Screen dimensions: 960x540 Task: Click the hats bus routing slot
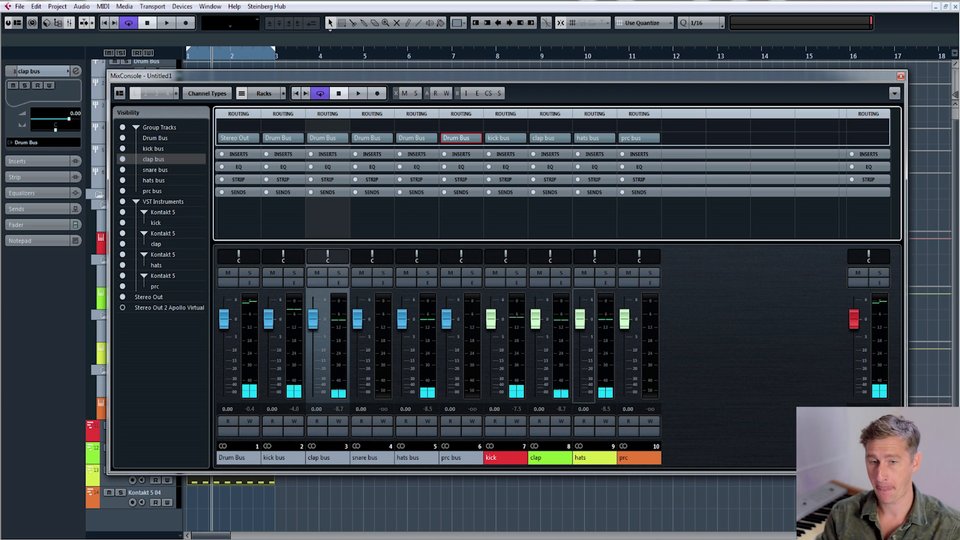594,138
